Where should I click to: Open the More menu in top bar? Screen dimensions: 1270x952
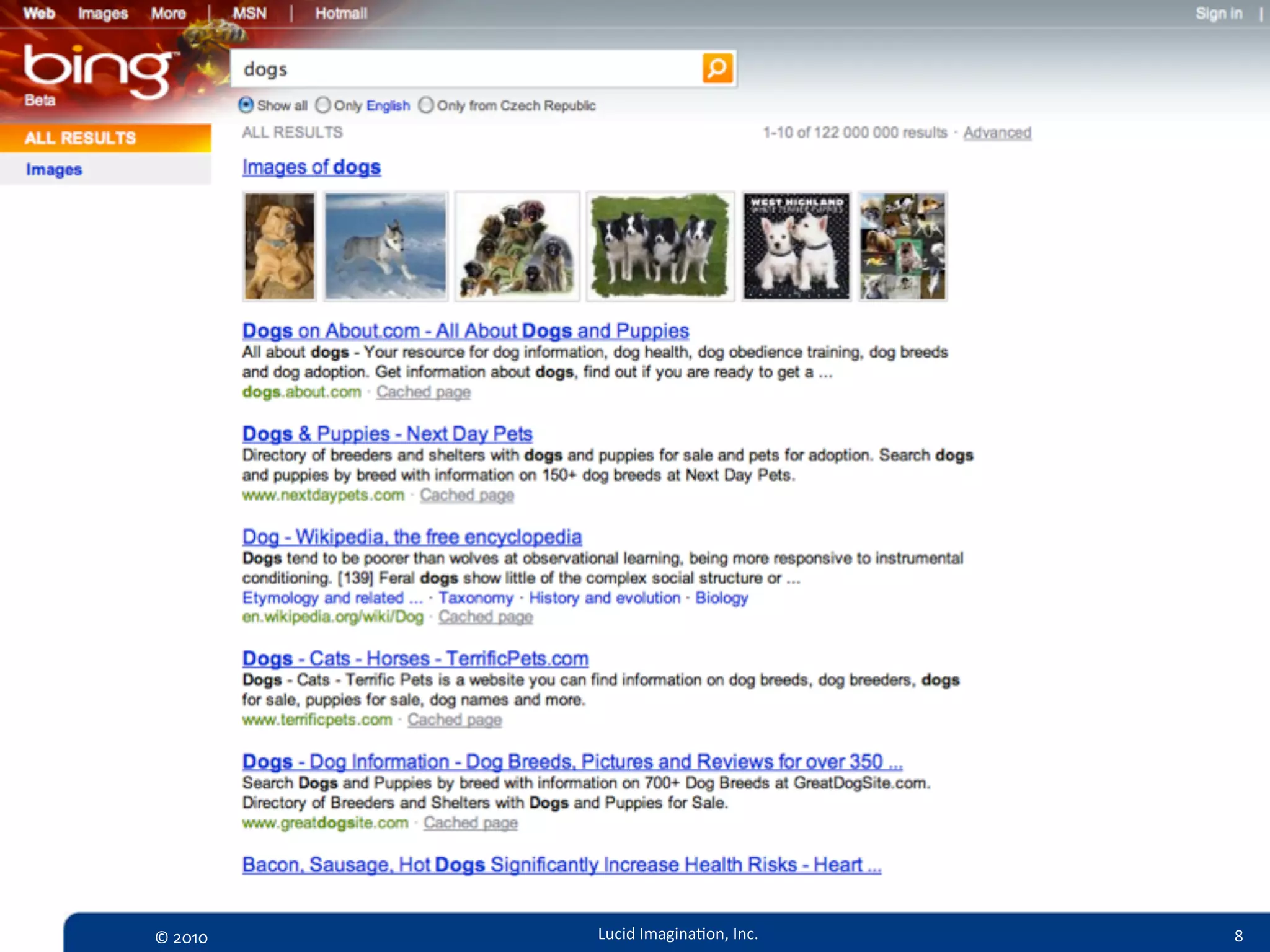[168, 13]
